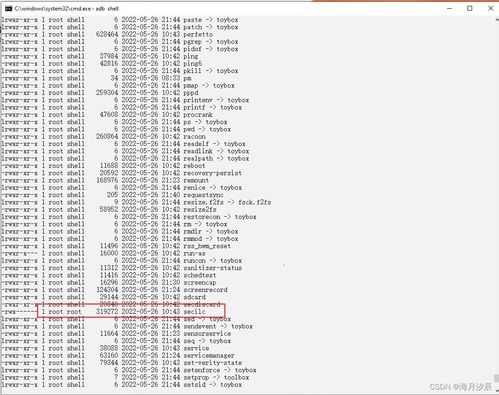Select the file name 'ping6'
Viewport: 499px width, 395px height.
tap(192, 64)
